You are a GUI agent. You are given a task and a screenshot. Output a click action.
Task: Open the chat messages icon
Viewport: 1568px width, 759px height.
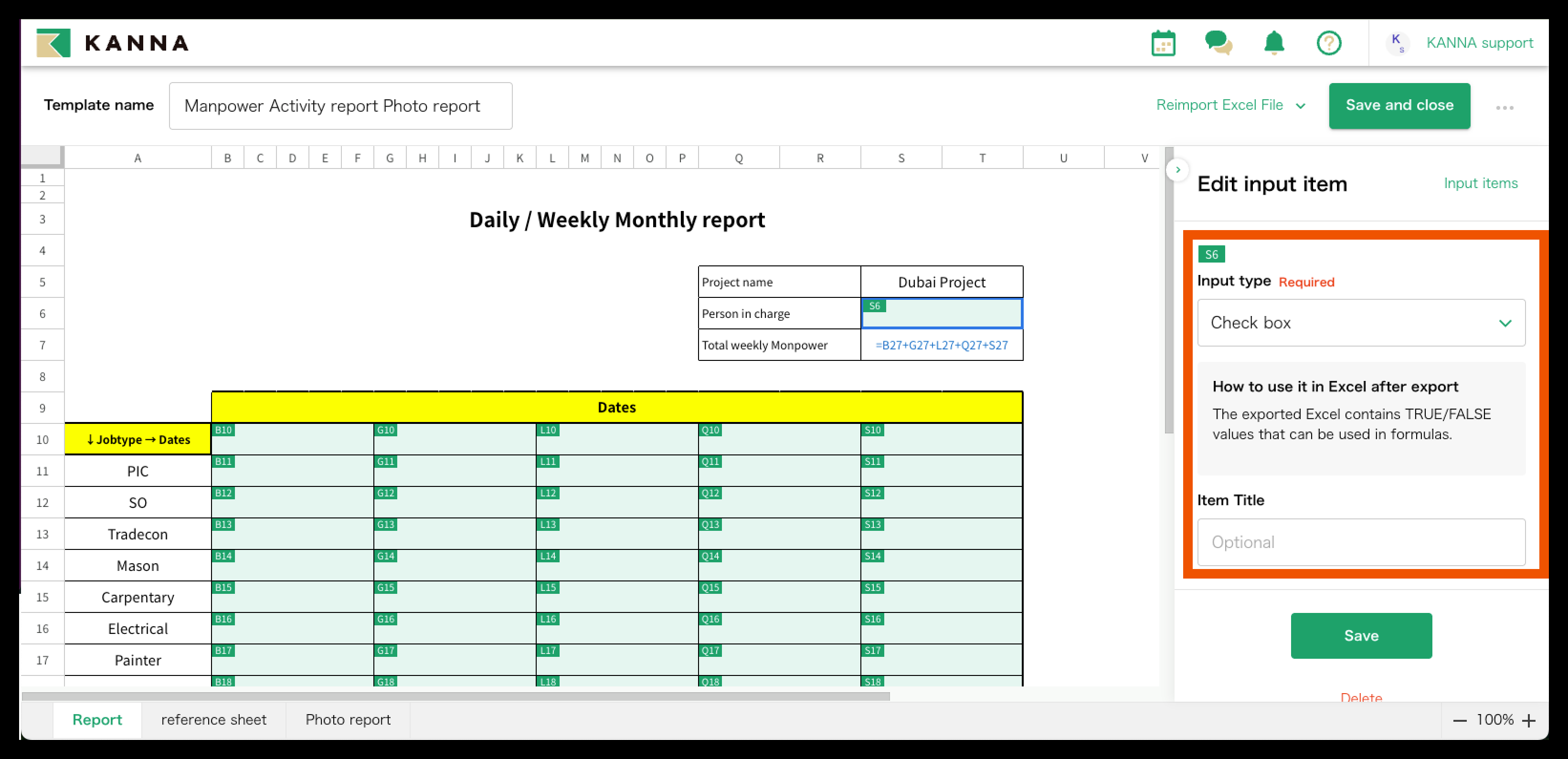(1218, 42)
